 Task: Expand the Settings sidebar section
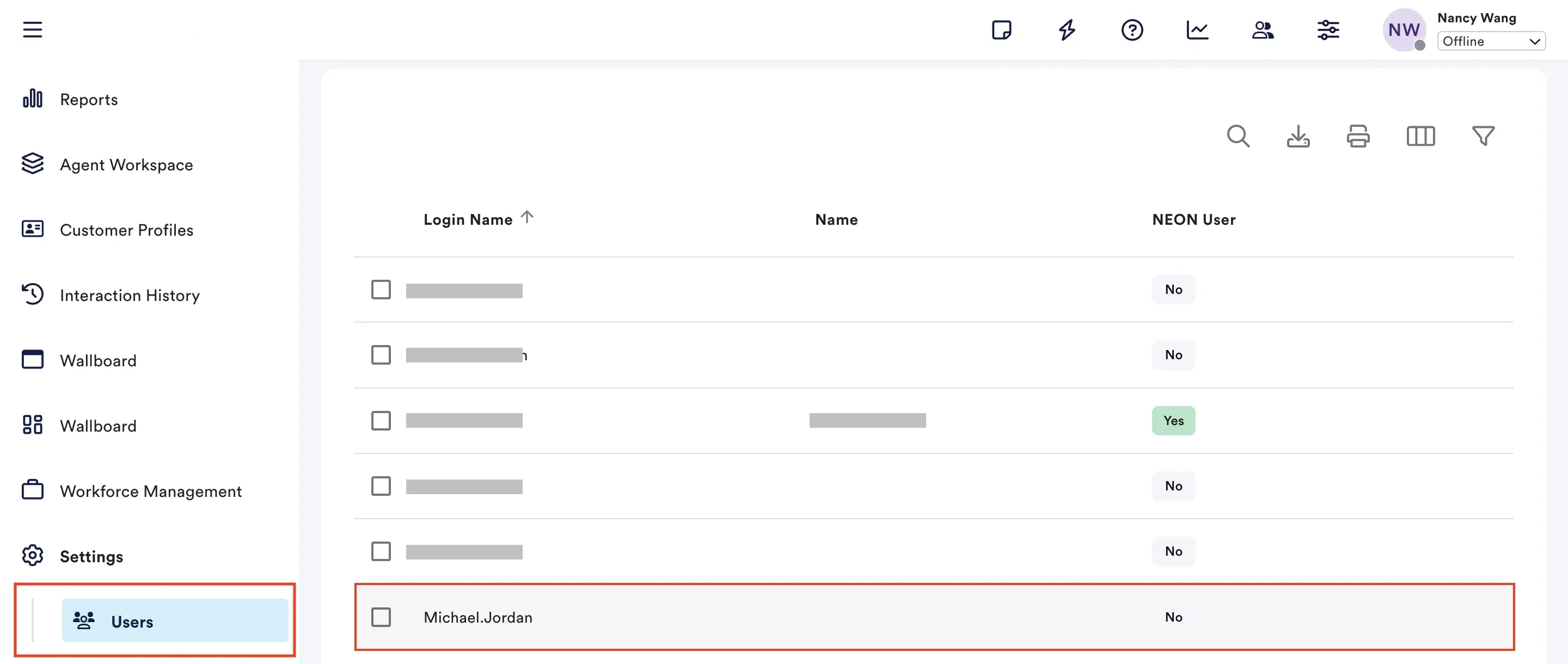click(x=91, y=556)
